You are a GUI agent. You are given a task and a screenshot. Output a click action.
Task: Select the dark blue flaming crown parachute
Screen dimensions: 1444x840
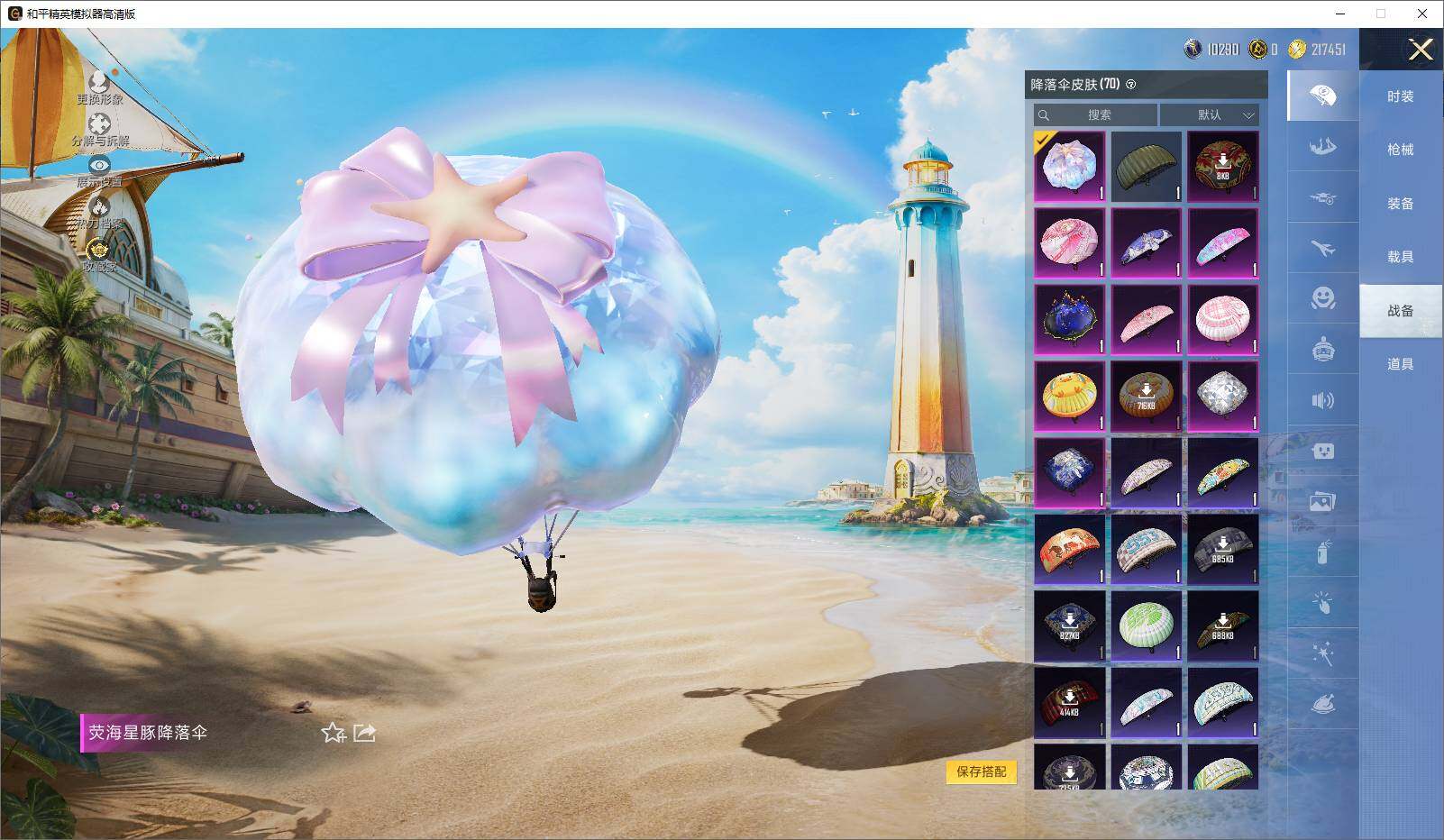(1069, 320)
